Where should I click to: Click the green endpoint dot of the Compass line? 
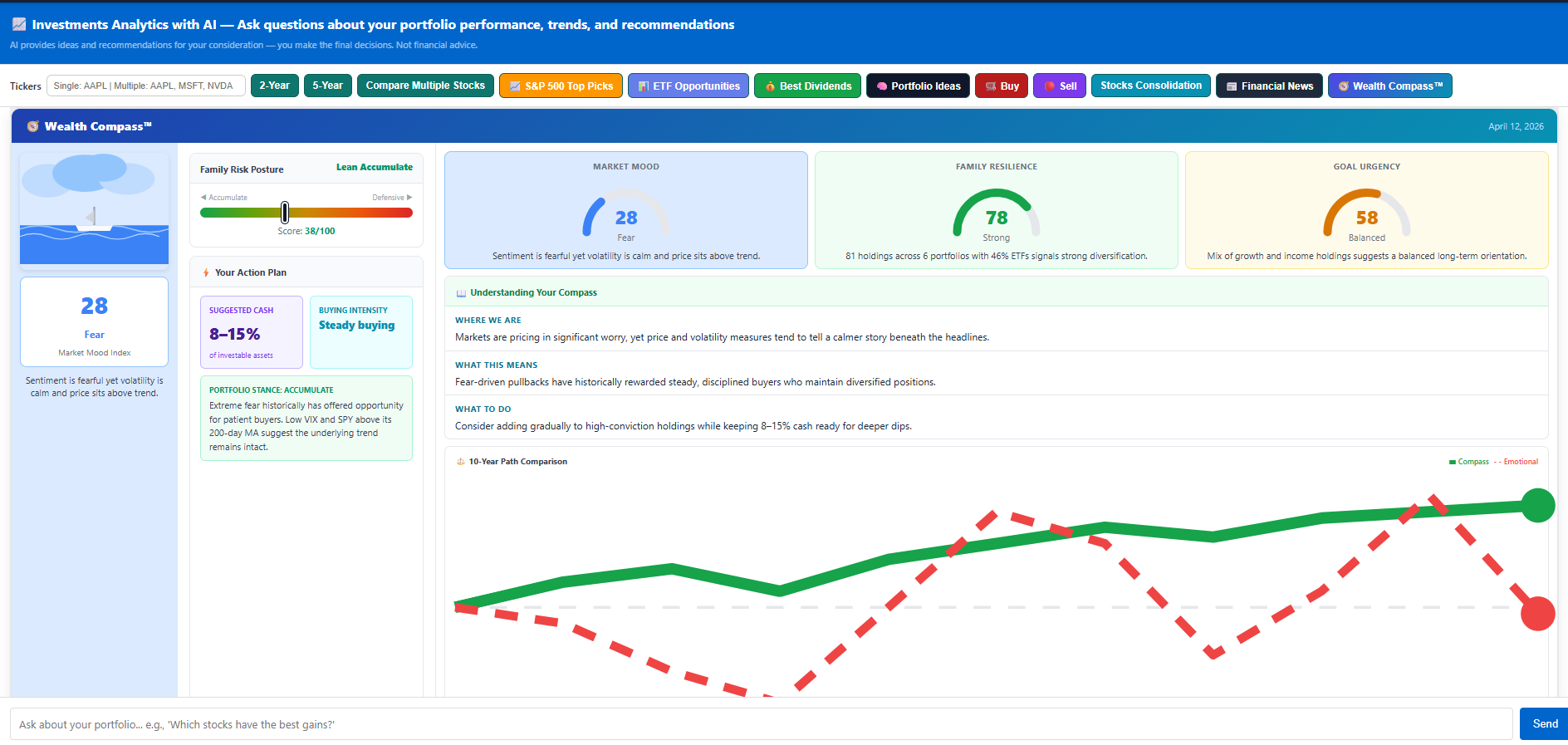tap(1537, 506)
